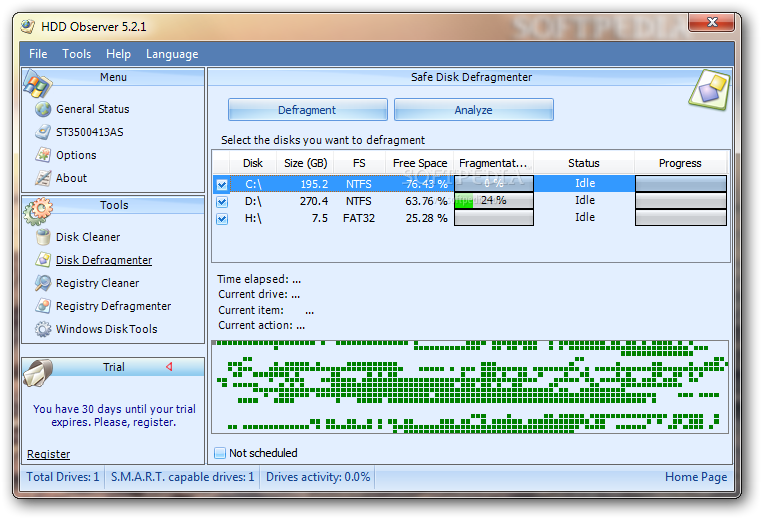Uncheck the D:\ drive checkbox
This screenshot has height=519, width=762.
click(222, 202)
